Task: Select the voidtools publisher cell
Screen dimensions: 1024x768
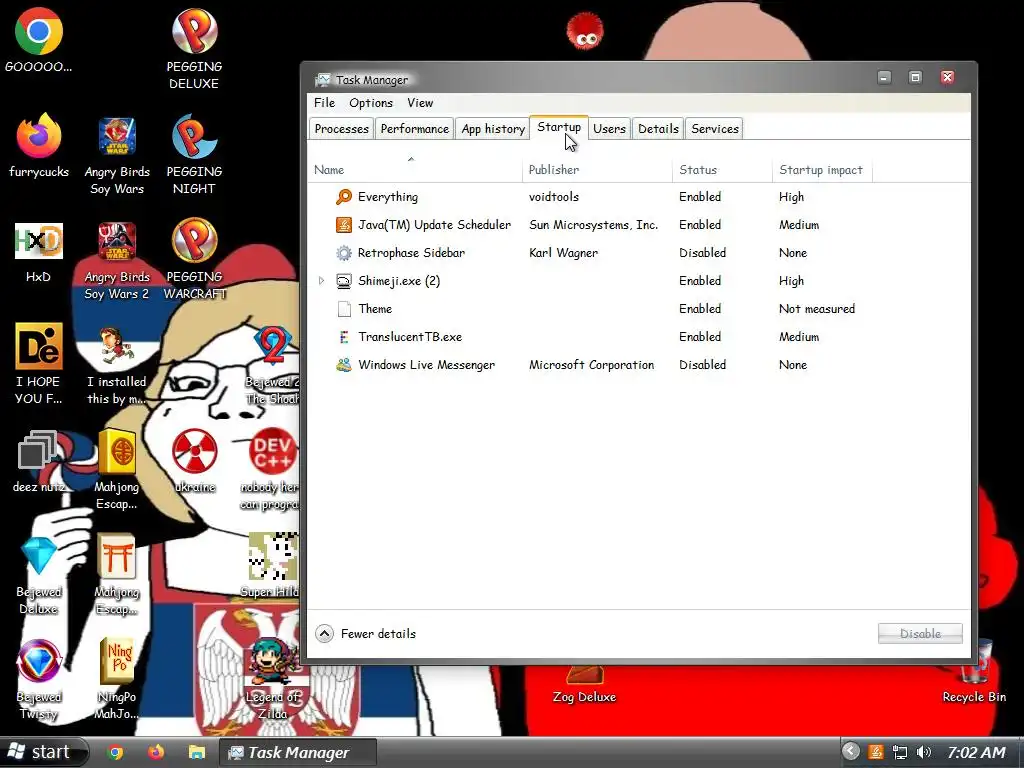Action: pos(554,197)
